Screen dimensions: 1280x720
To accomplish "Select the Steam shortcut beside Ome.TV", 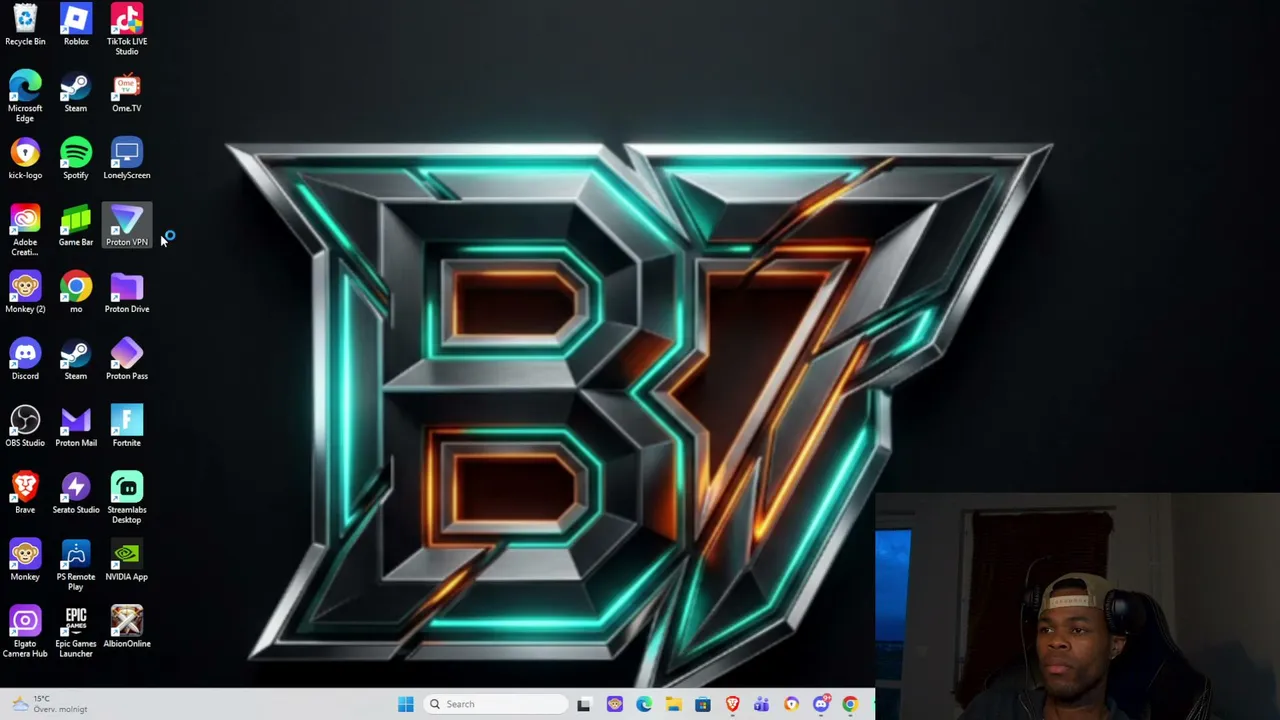I will [76, 93].
